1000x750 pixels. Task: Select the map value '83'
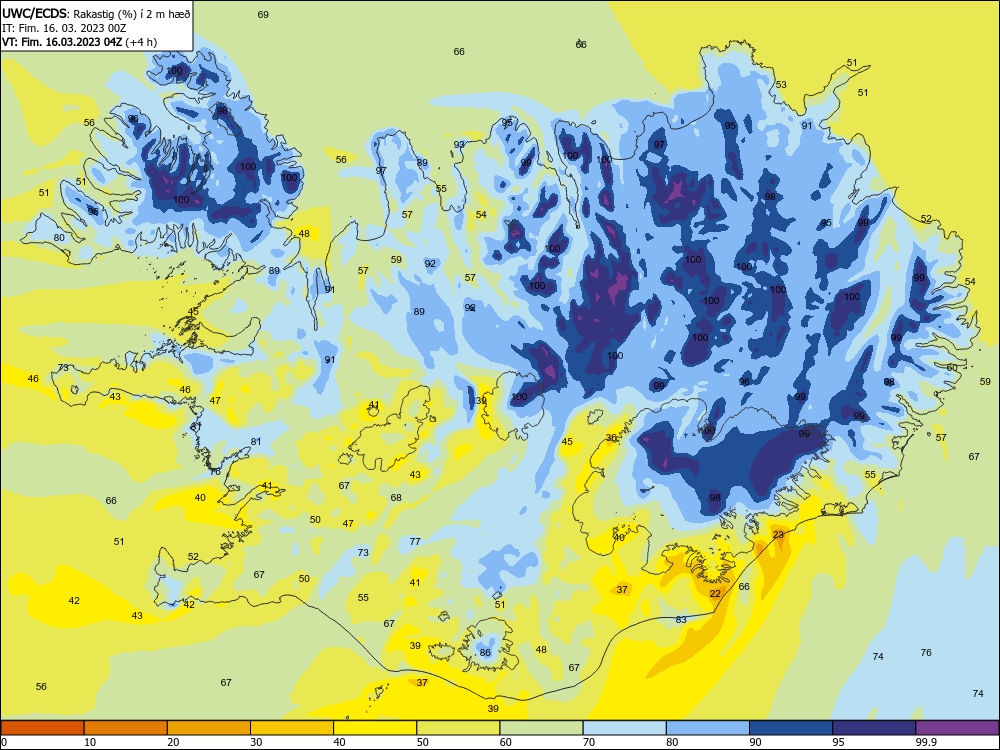click(681, 619)
